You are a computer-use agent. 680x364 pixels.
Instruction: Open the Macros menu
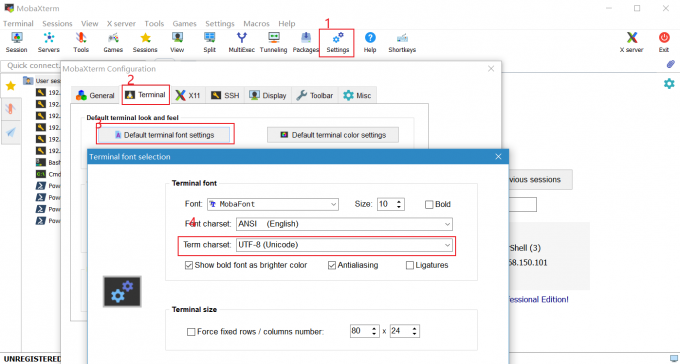click(x=256, y=23)
